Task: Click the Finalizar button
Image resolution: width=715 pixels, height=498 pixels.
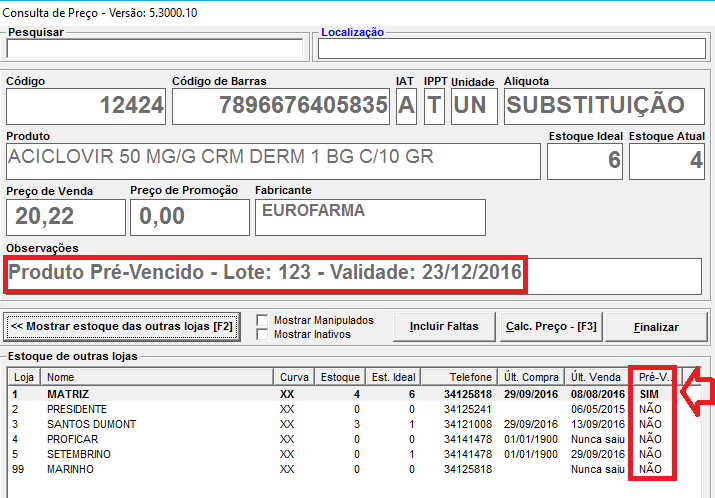Action: [x=656, y=326]
